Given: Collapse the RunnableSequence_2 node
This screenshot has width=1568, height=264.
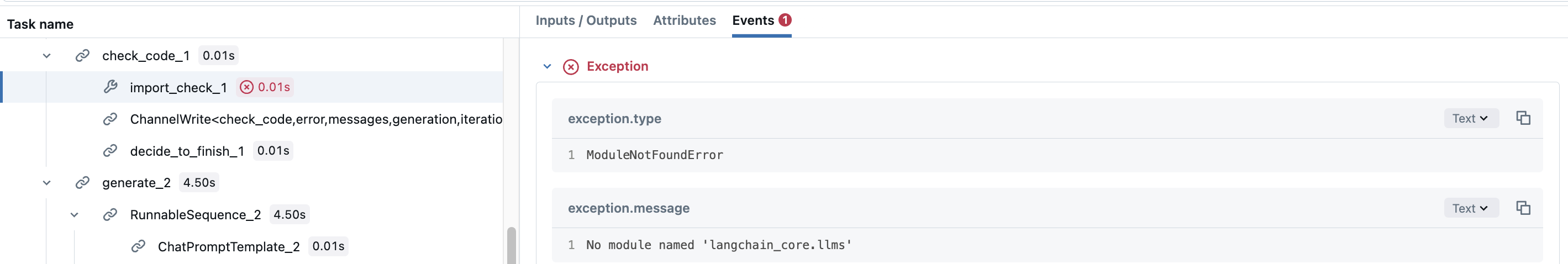Looking at the screenshot, I should point(74,215).
